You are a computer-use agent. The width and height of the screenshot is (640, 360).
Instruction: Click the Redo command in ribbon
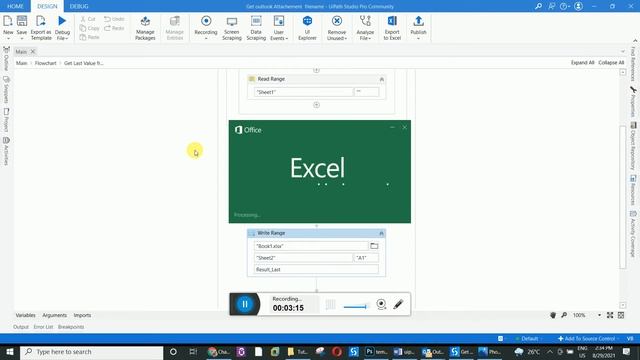click(114, 28)
